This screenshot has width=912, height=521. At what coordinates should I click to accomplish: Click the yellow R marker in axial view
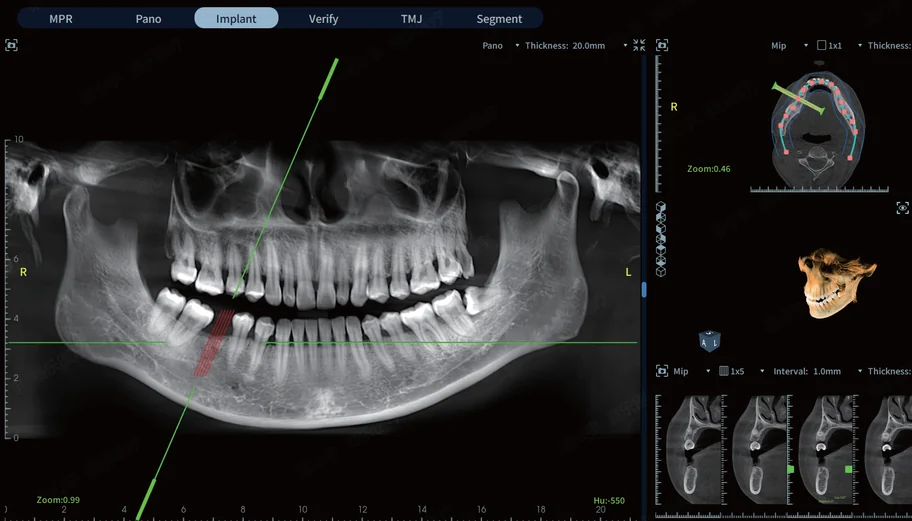click(x=674, y=107)
